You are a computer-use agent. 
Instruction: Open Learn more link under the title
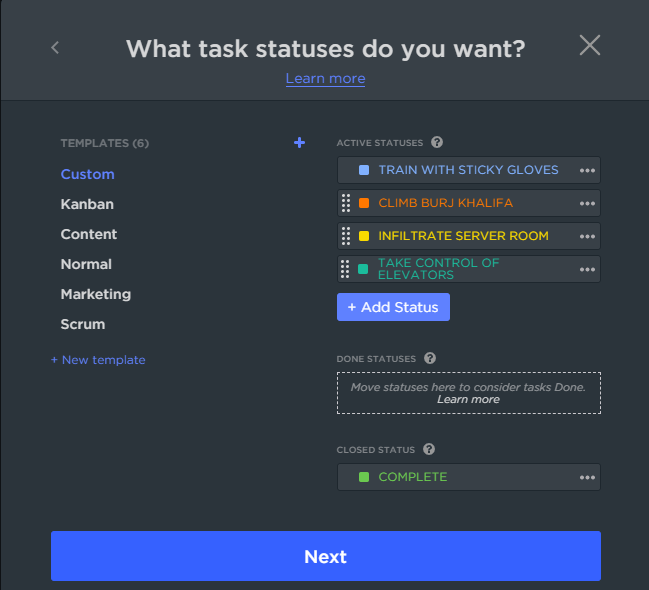[325, 78]
